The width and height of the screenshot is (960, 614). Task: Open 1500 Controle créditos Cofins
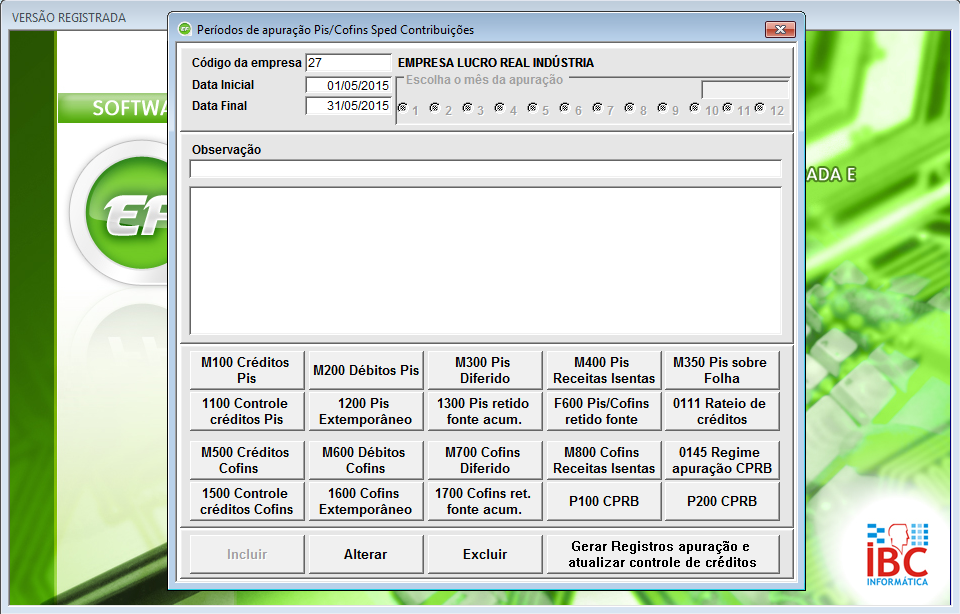(247, 501)
